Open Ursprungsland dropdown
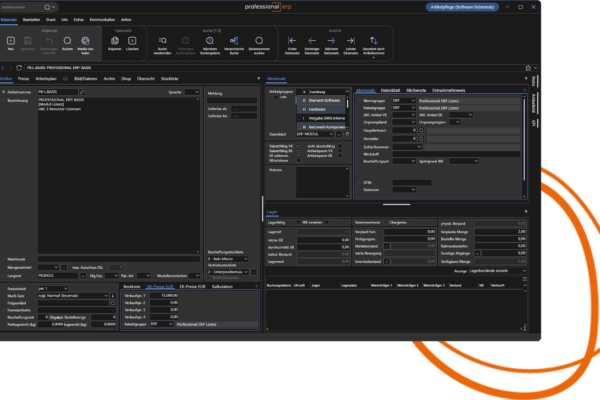The width and height of the screenshot is (600, 400). click(x=404, y=122)
